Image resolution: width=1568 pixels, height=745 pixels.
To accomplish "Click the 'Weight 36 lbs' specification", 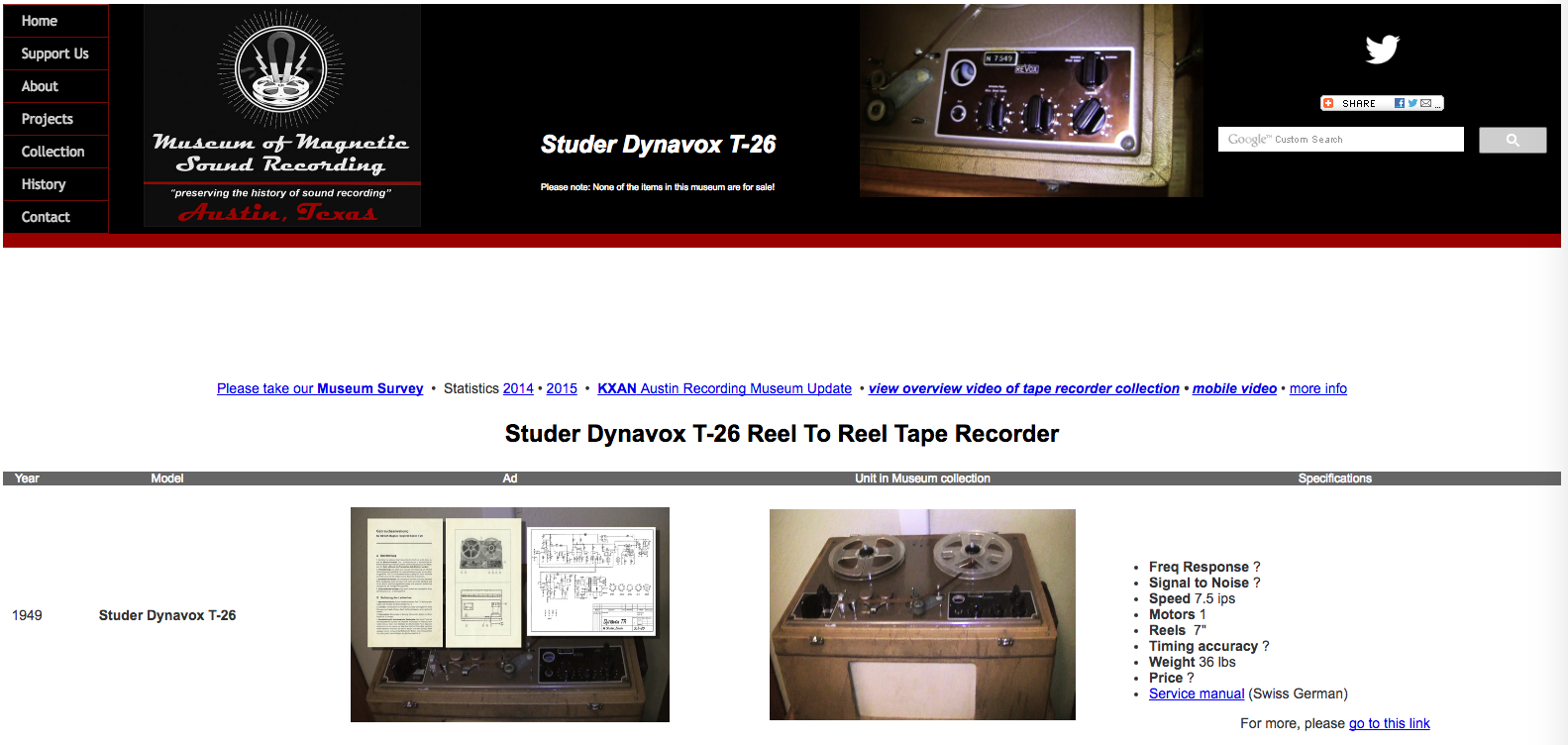I will tap(1192, 662).
